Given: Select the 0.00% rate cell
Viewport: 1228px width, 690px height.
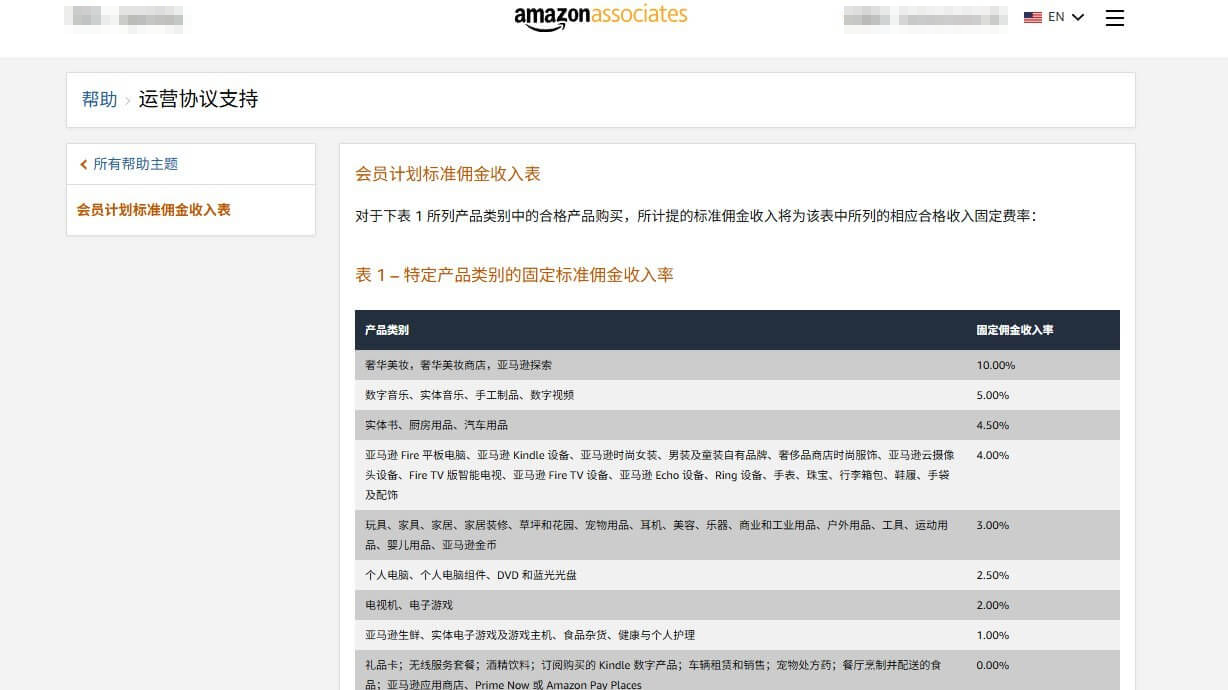Looking at the screenshot, I should pos(993,665).
